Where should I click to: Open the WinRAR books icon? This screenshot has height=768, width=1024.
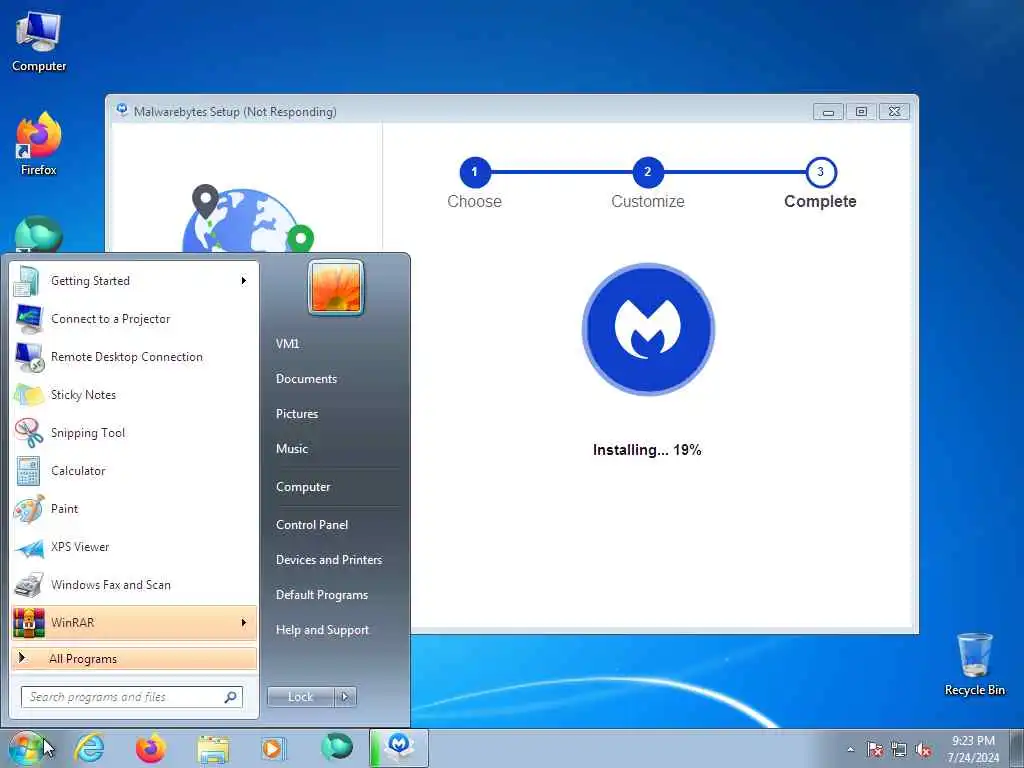[x=28, y=623]
